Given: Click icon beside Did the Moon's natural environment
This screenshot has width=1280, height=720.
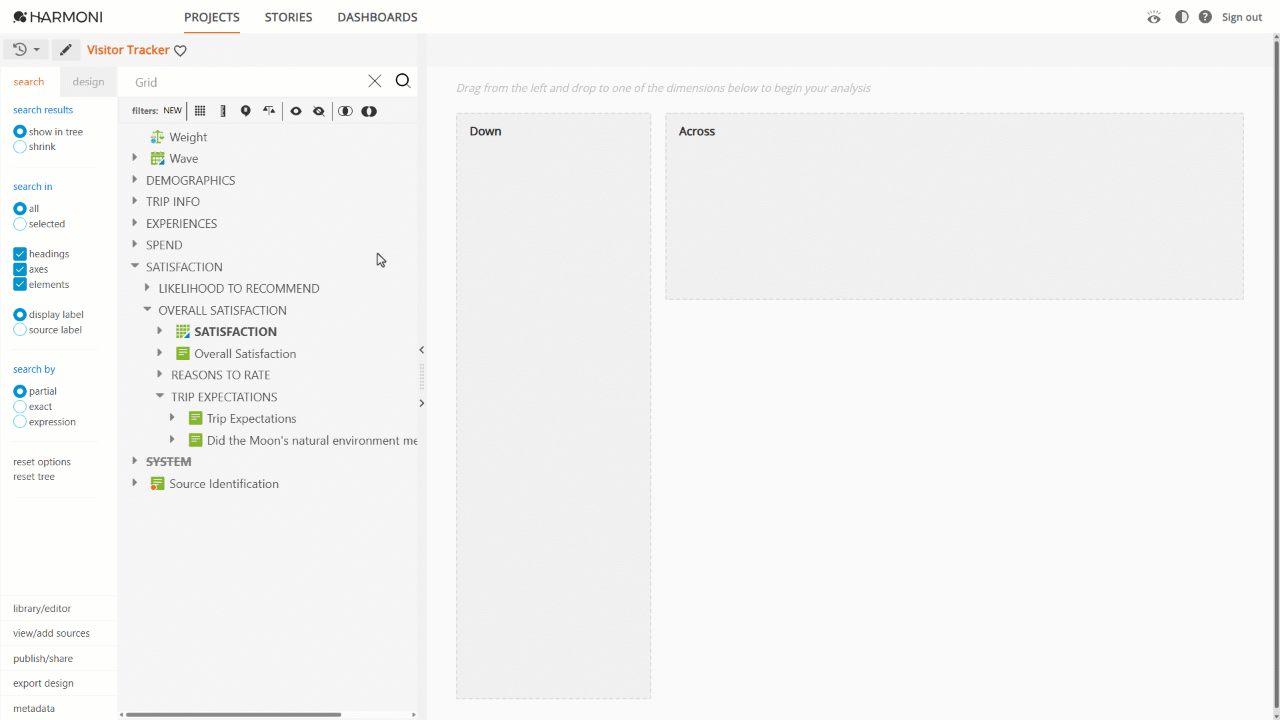Looking at the screenshot, I should point(195,440).
